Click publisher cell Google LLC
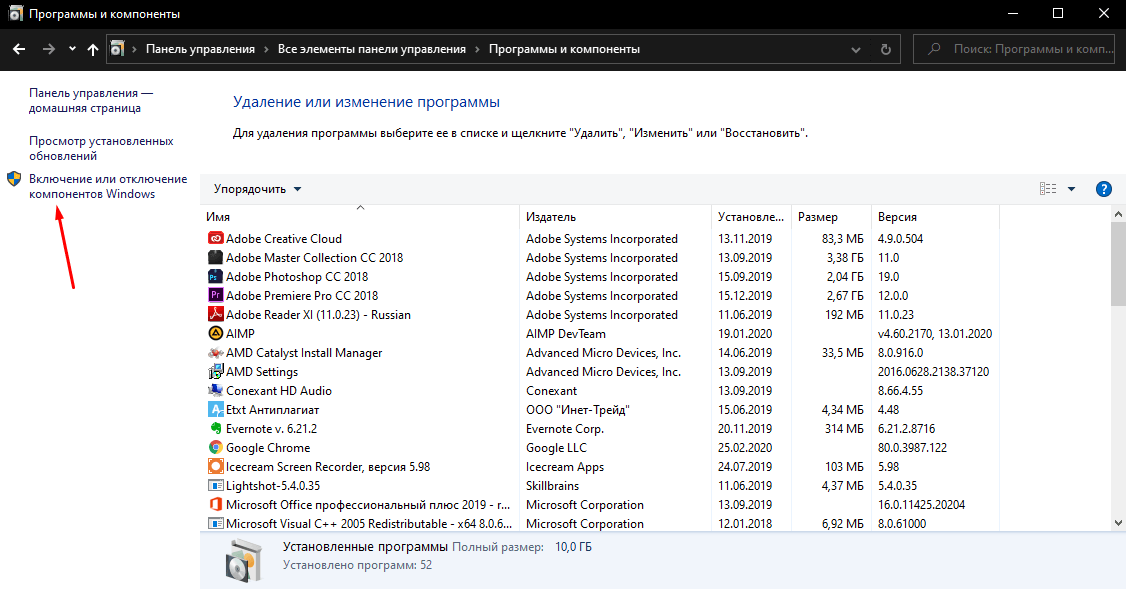 pyautogui.click(x=556, y=447)
